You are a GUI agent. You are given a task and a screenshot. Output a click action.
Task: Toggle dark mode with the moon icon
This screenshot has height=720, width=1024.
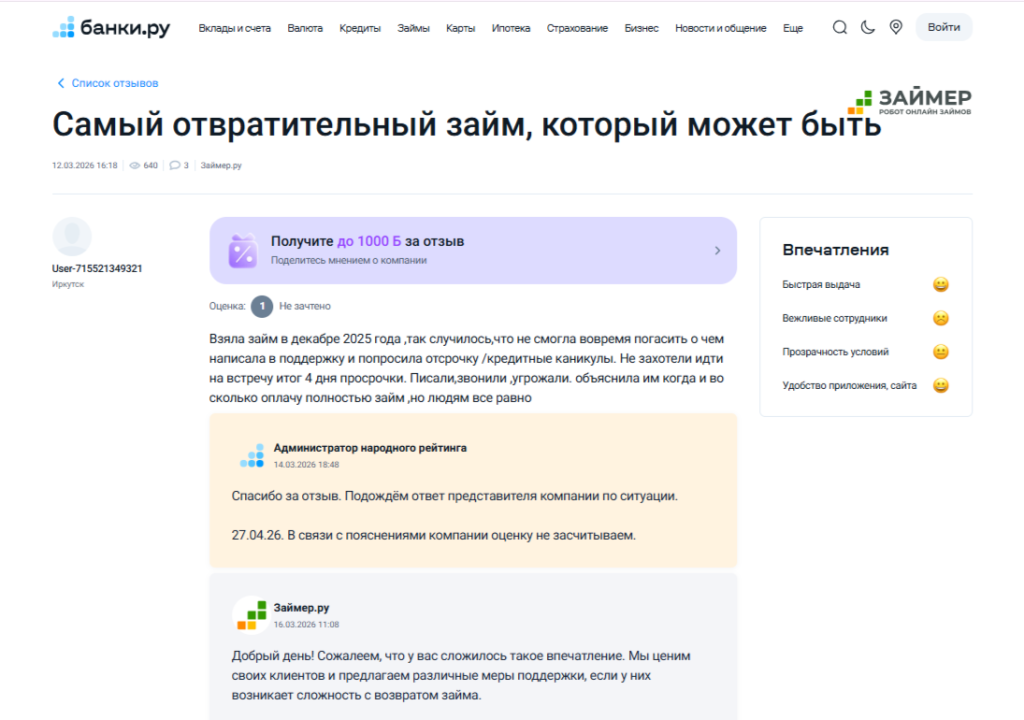[868, 27]
